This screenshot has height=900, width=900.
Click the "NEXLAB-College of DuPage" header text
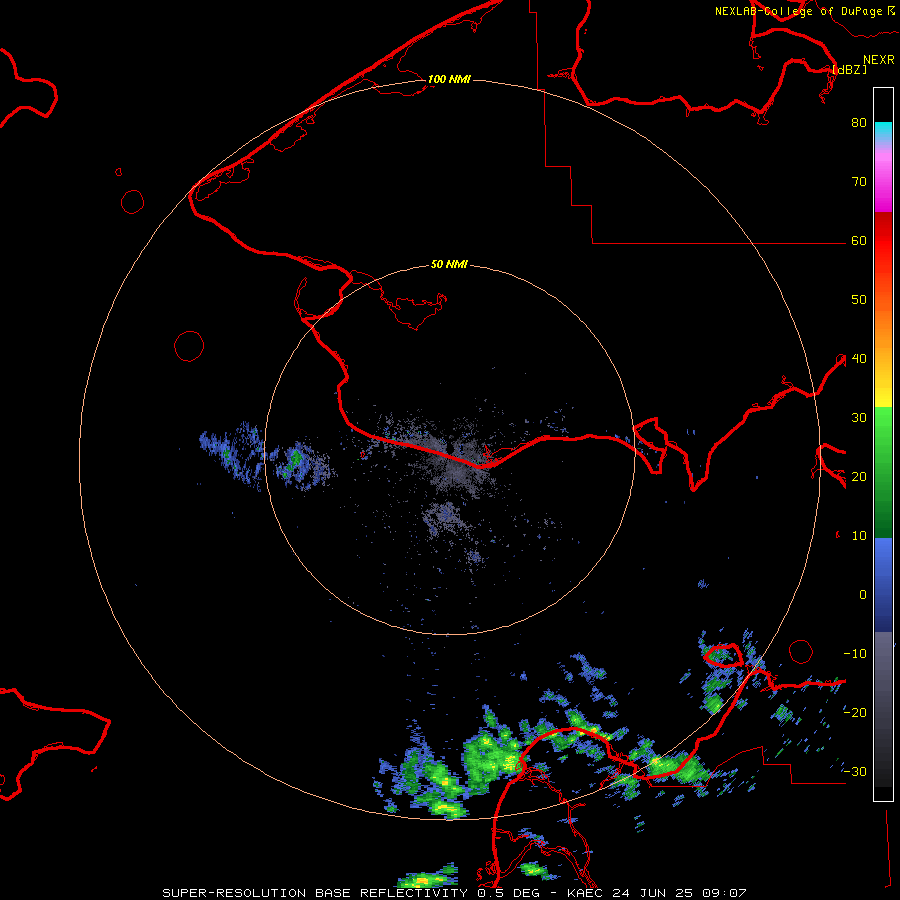point(798,11)
